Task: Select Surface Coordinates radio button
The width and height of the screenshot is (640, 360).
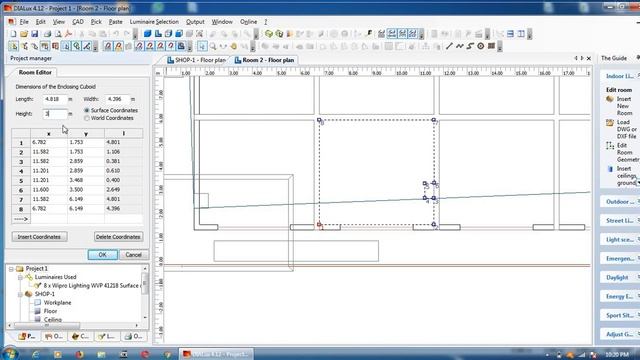Action: (x=87, y=111)
